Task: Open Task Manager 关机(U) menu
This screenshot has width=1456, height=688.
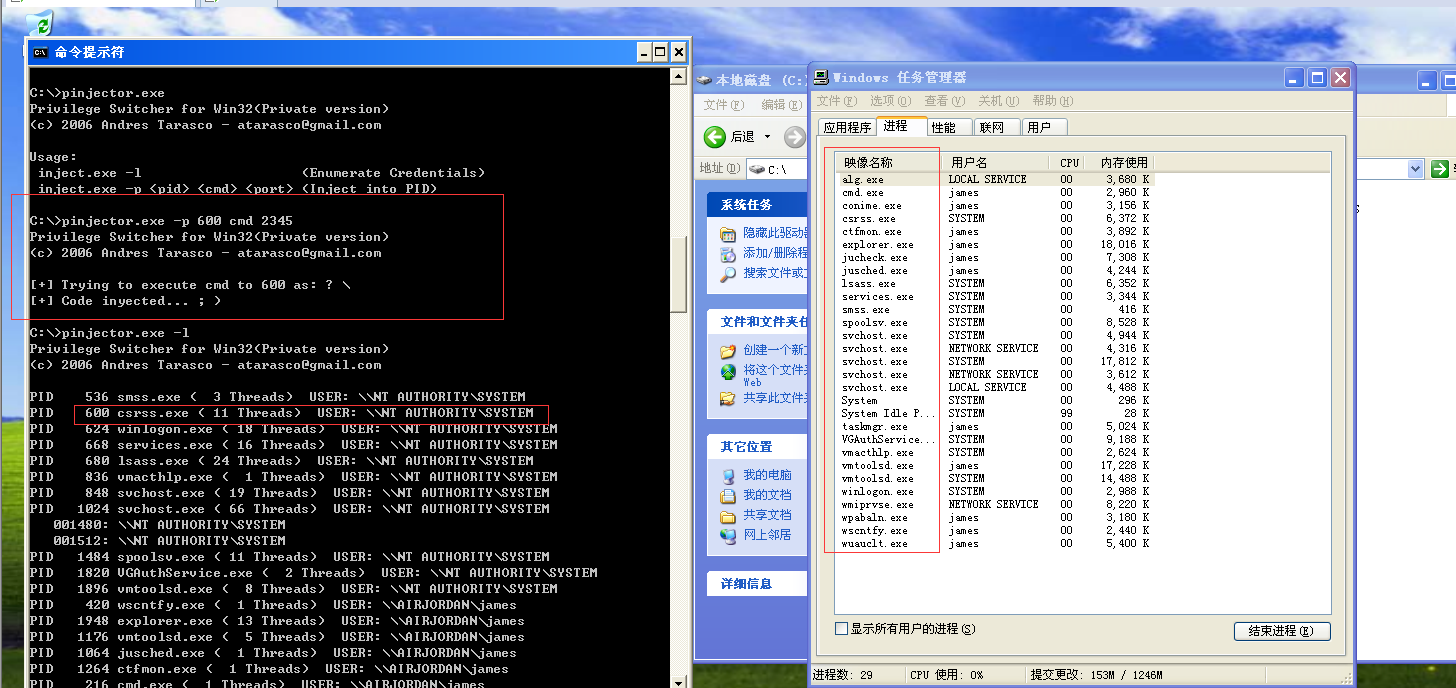Action: pyautogui.click(x=998, y=101)
